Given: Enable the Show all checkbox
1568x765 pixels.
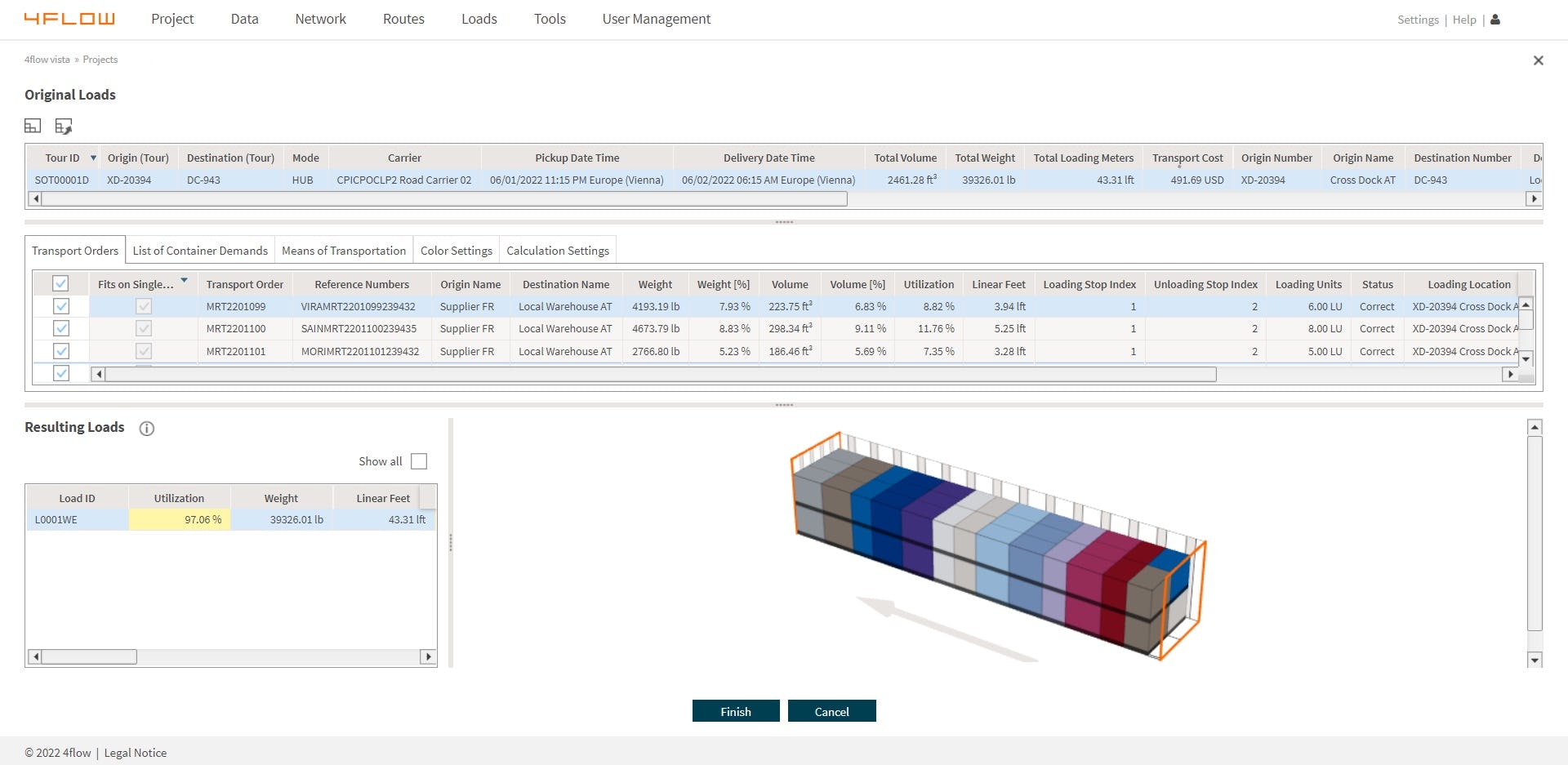Looking at the screenshot, I should [419, 461].
